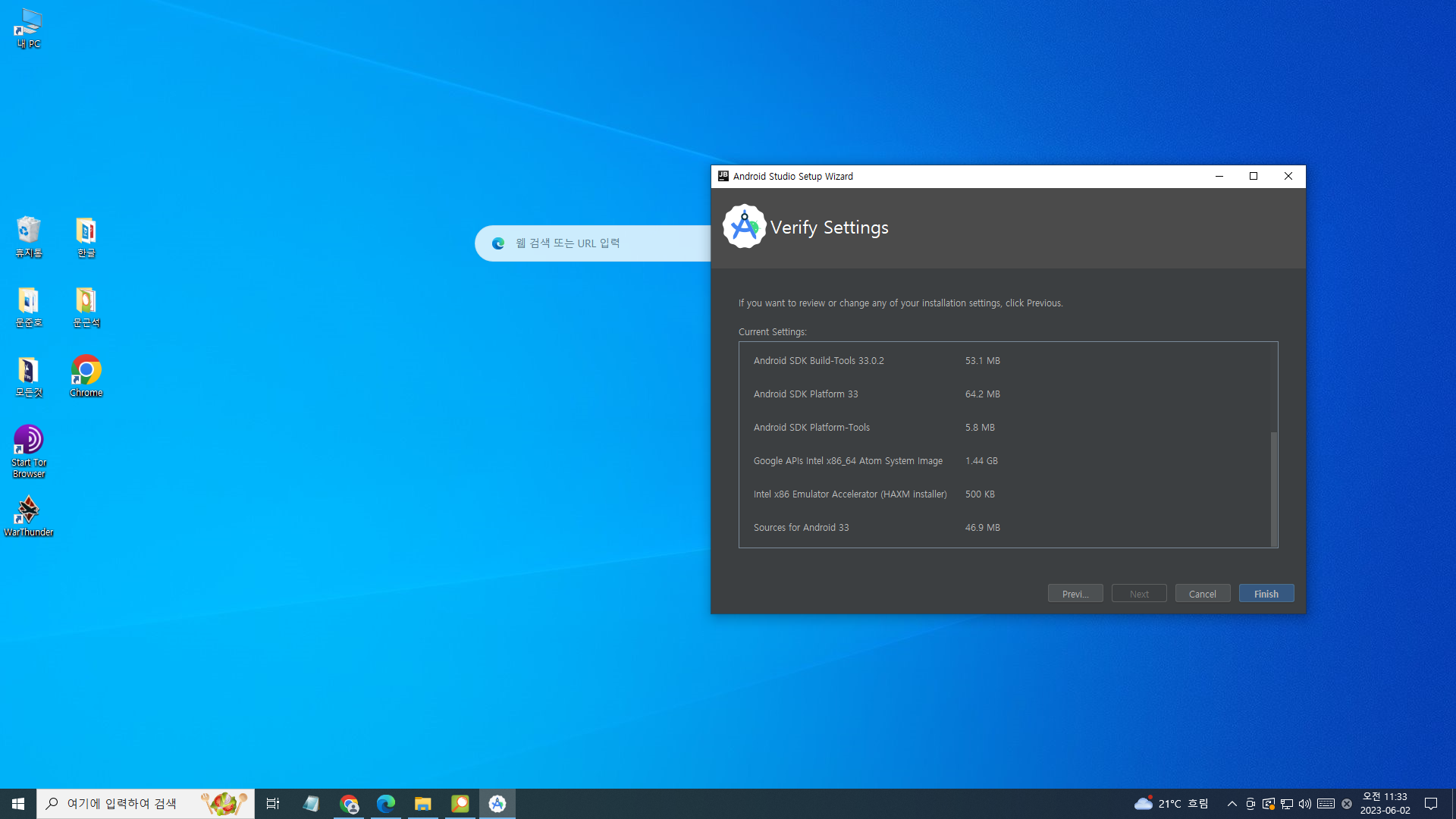This screenshot has height=819, width=1456.
Task: Cancel the Android Studio setup
Action: [1202, 594]
